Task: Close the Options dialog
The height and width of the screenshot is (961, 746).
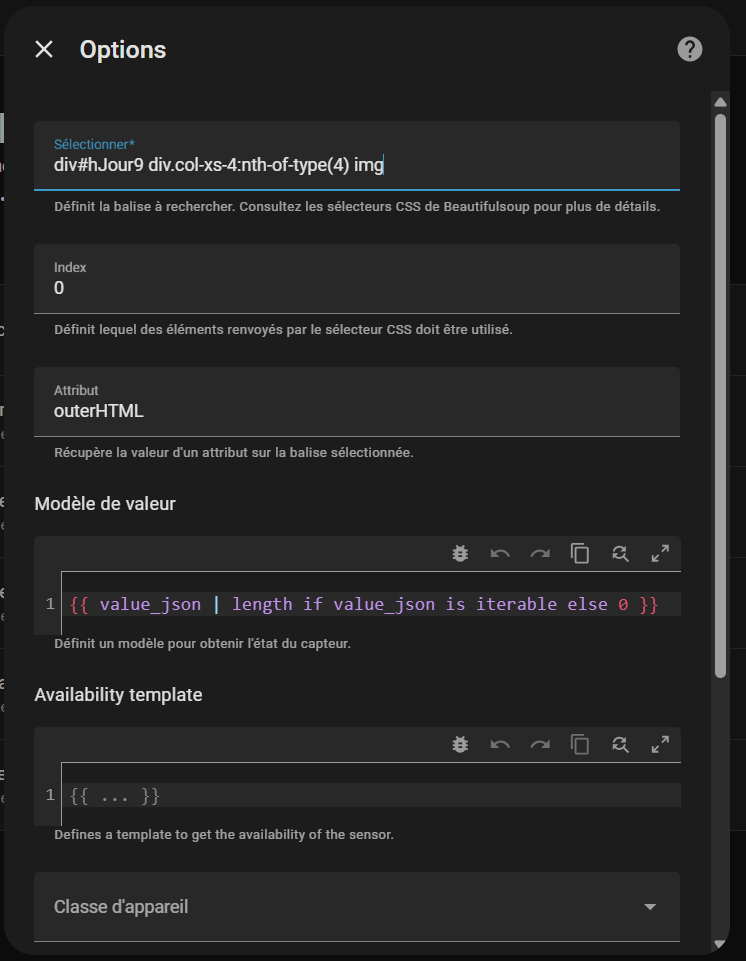Action: coord(44,50)
